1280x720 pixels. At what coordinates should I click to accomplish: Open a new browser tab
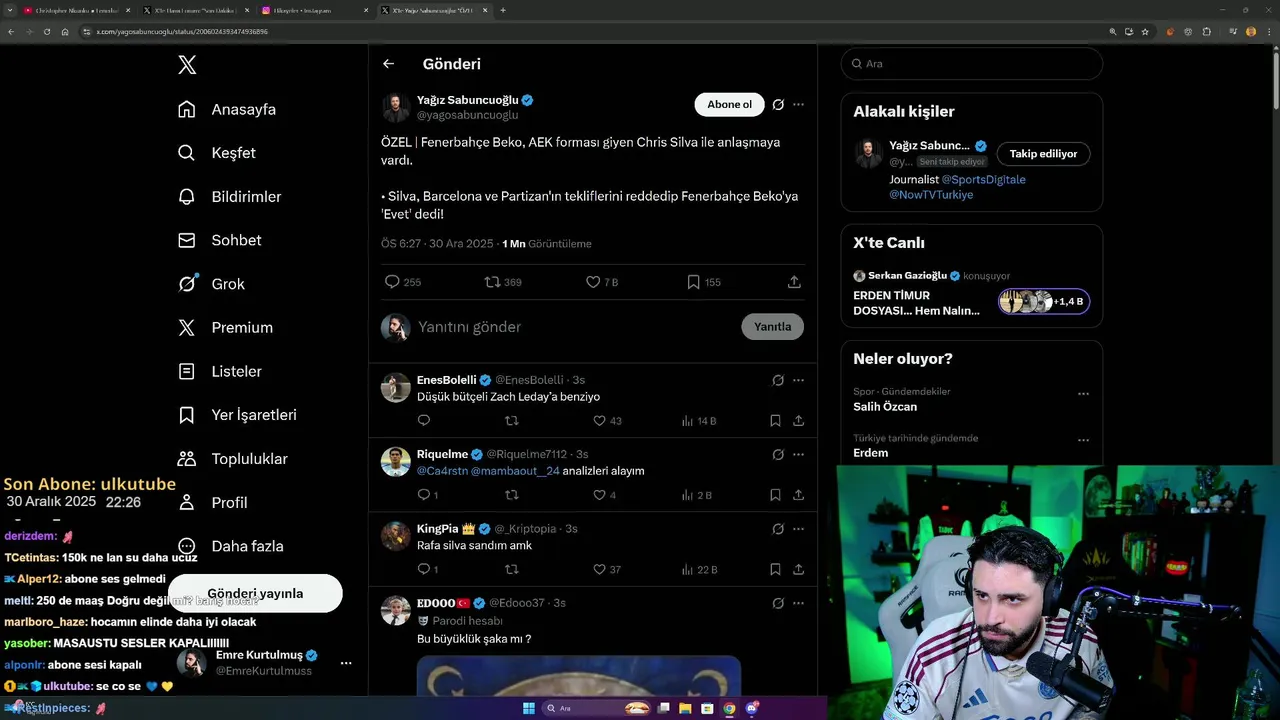[x=503, y=10]
